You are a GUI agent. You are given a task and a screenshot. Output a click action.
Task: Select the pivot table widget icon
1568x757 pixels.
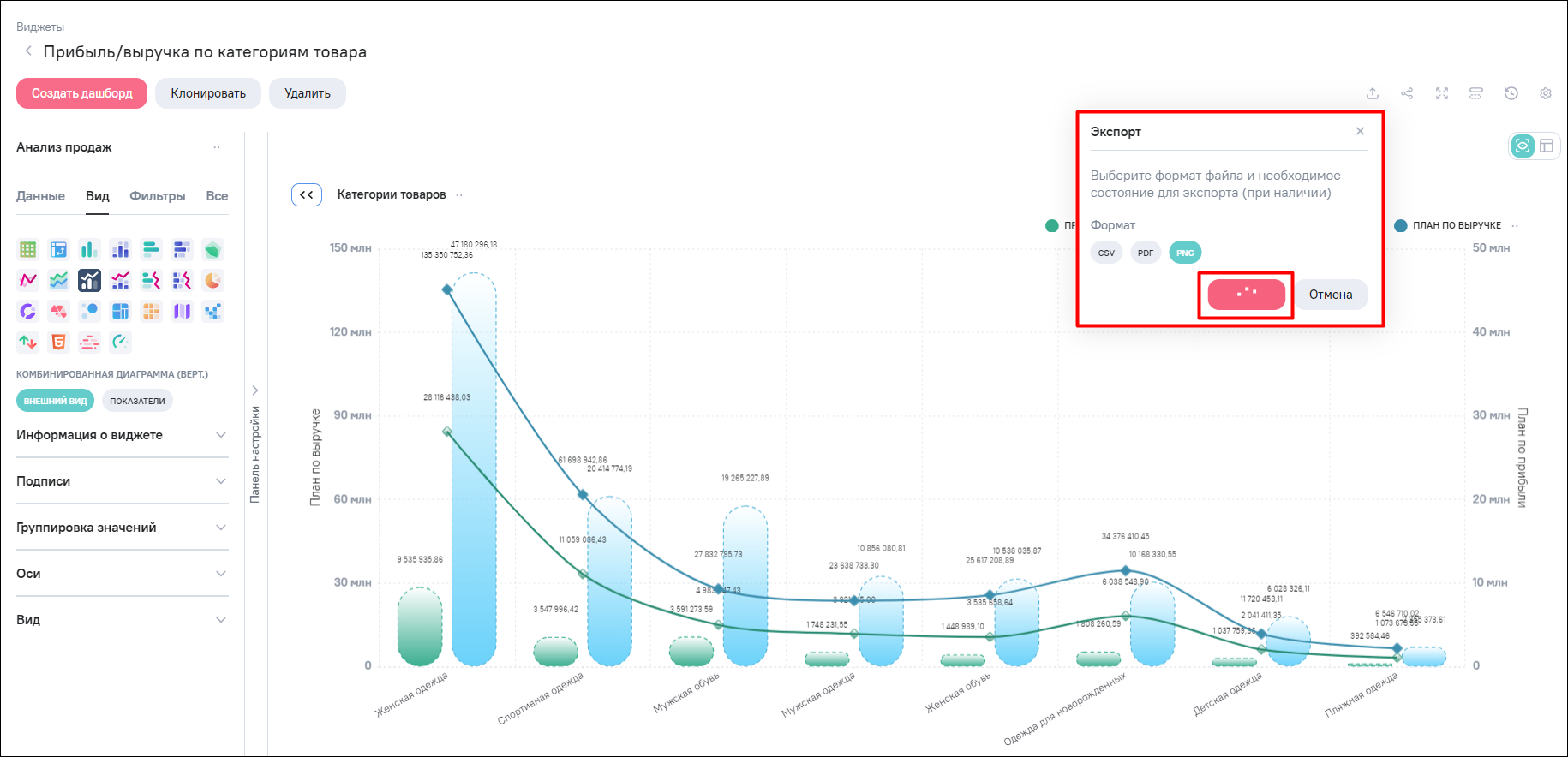(58, 249)
